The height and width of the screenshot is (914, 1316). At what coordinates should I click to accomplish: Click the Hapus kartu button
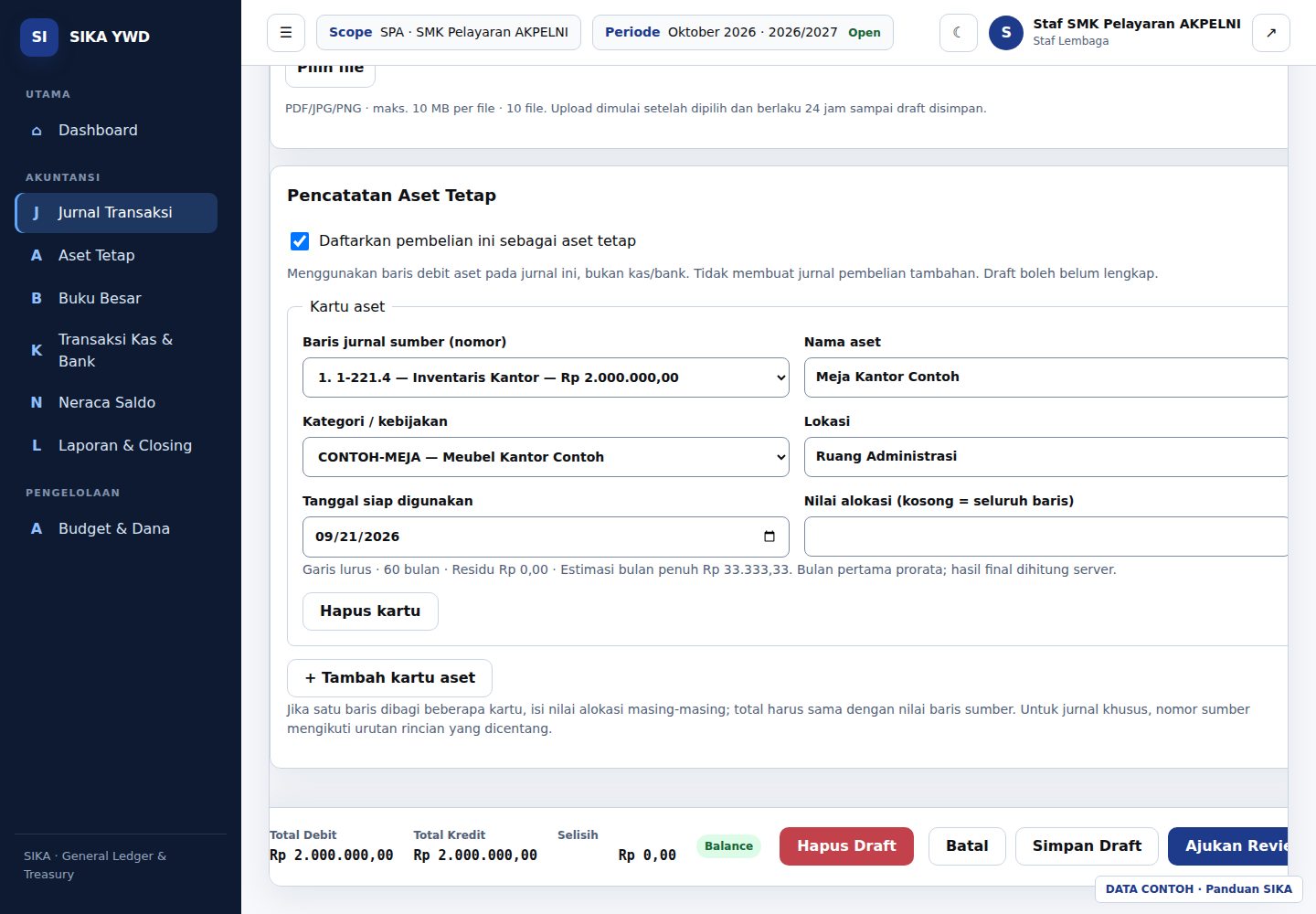[x=370, y=611]
